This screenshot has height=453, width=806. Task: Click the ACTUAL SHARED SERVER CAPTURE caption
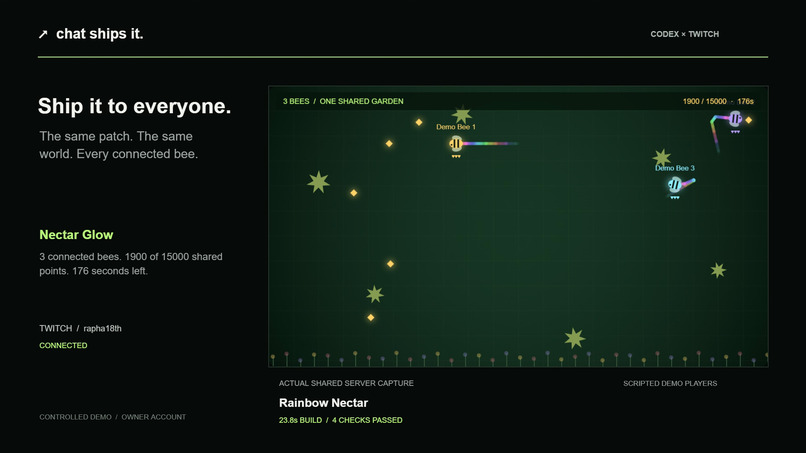pyautogui.click(x=346, y=383)
